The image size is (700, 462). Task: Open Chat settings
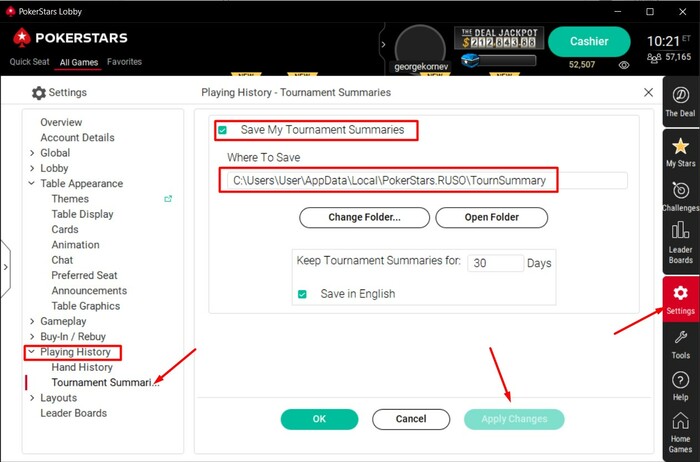(62, 260)
